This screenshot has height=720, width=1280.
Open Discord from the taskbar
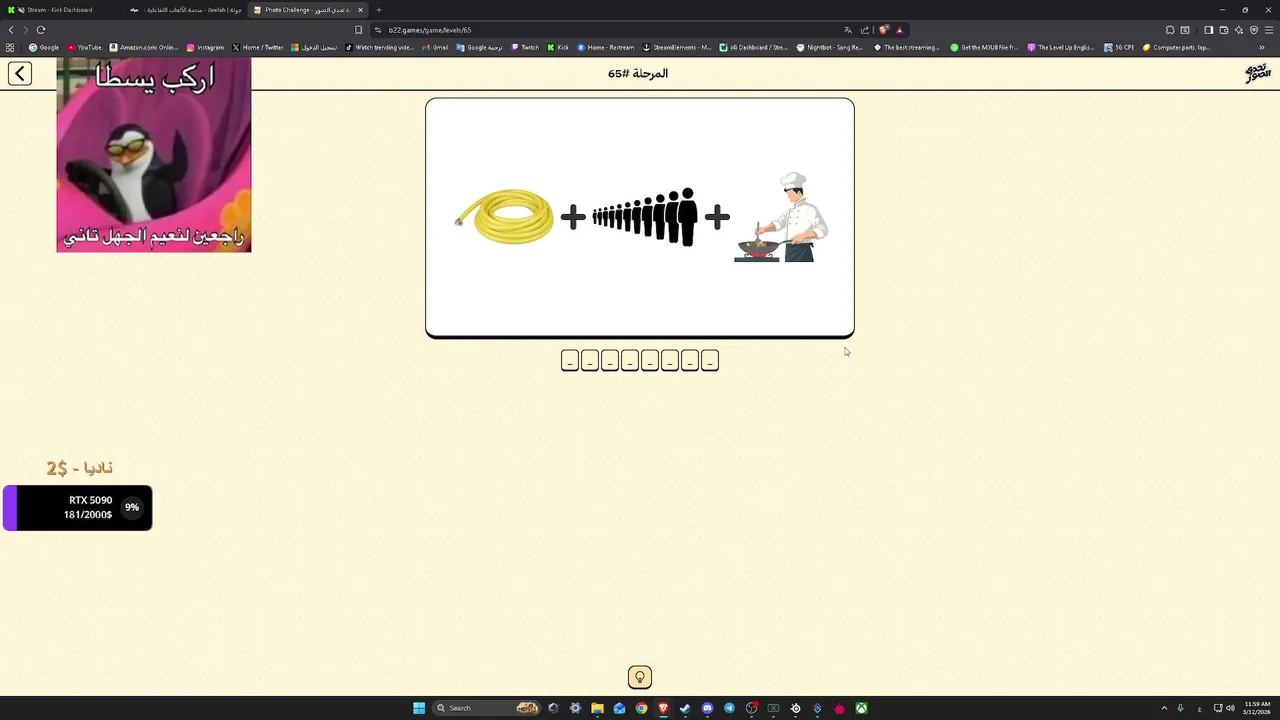coord(707,708)
